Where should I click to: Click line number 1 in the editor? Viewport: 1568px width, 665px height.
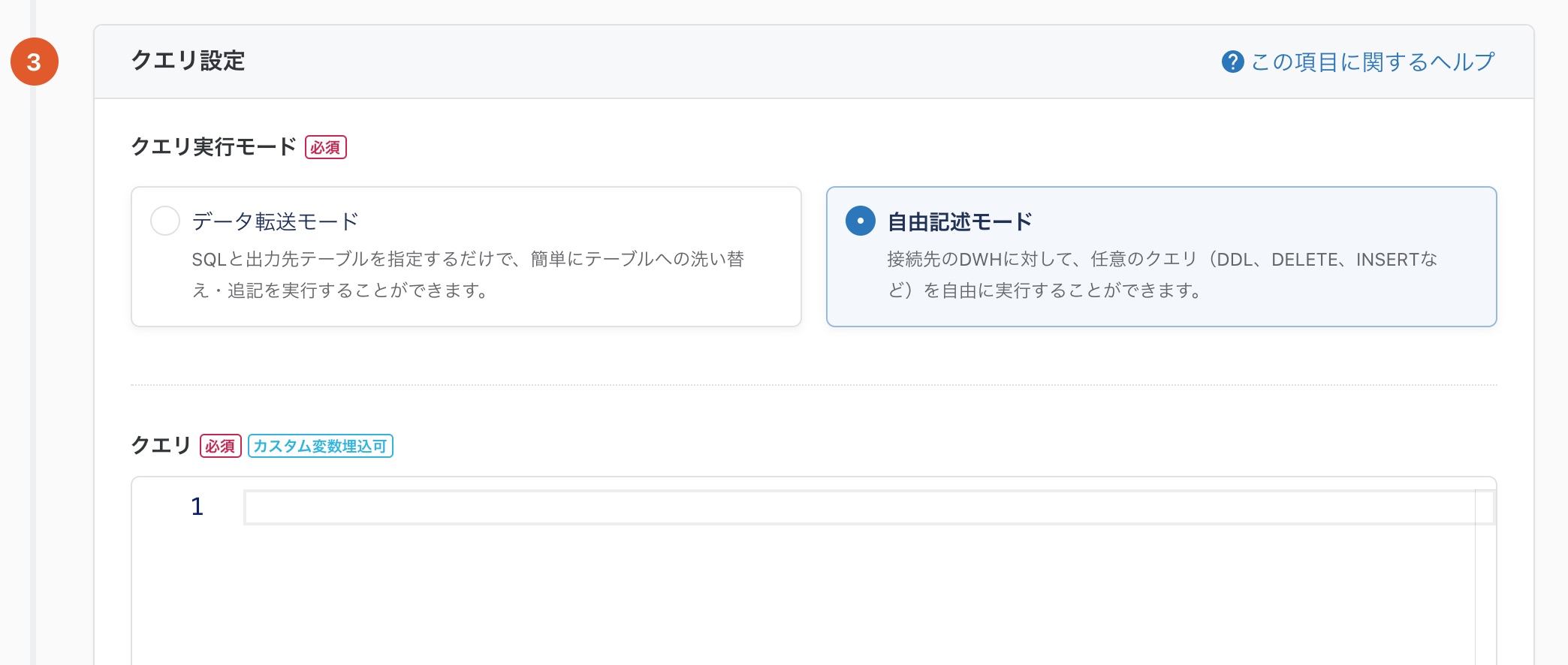196,507
